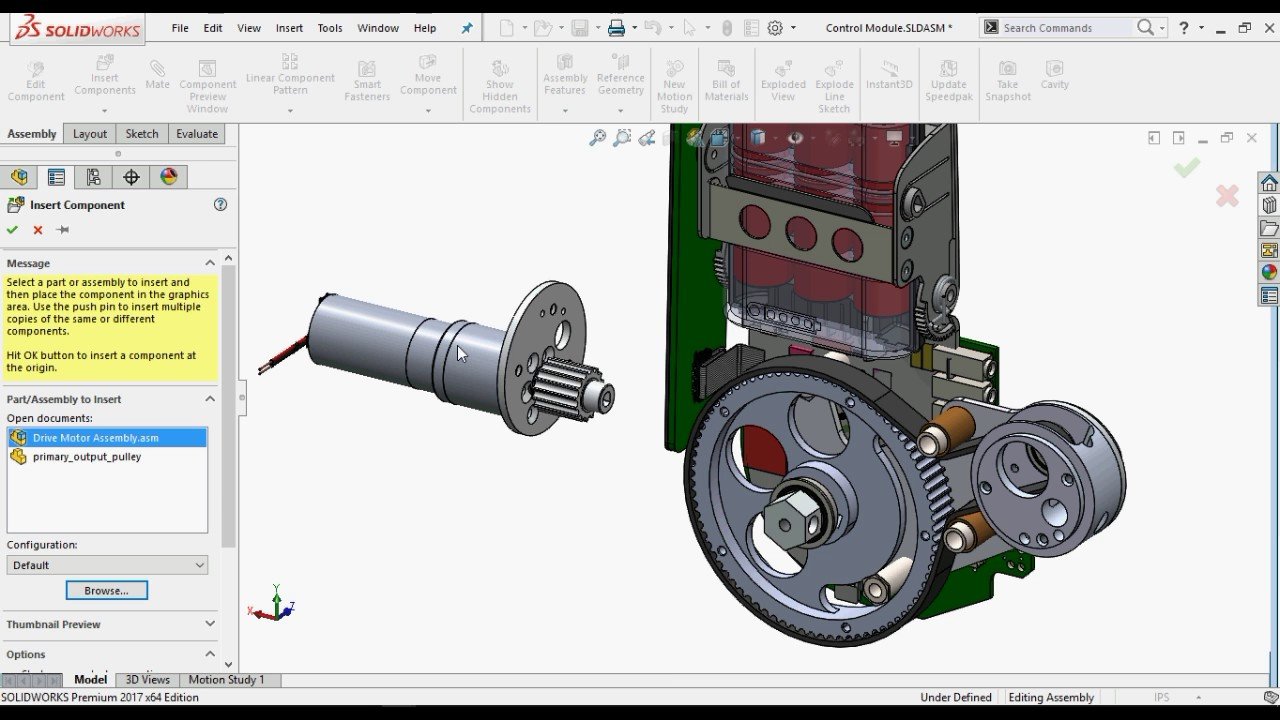
Task: Open the Options gear icon
Action: point(775,28)
